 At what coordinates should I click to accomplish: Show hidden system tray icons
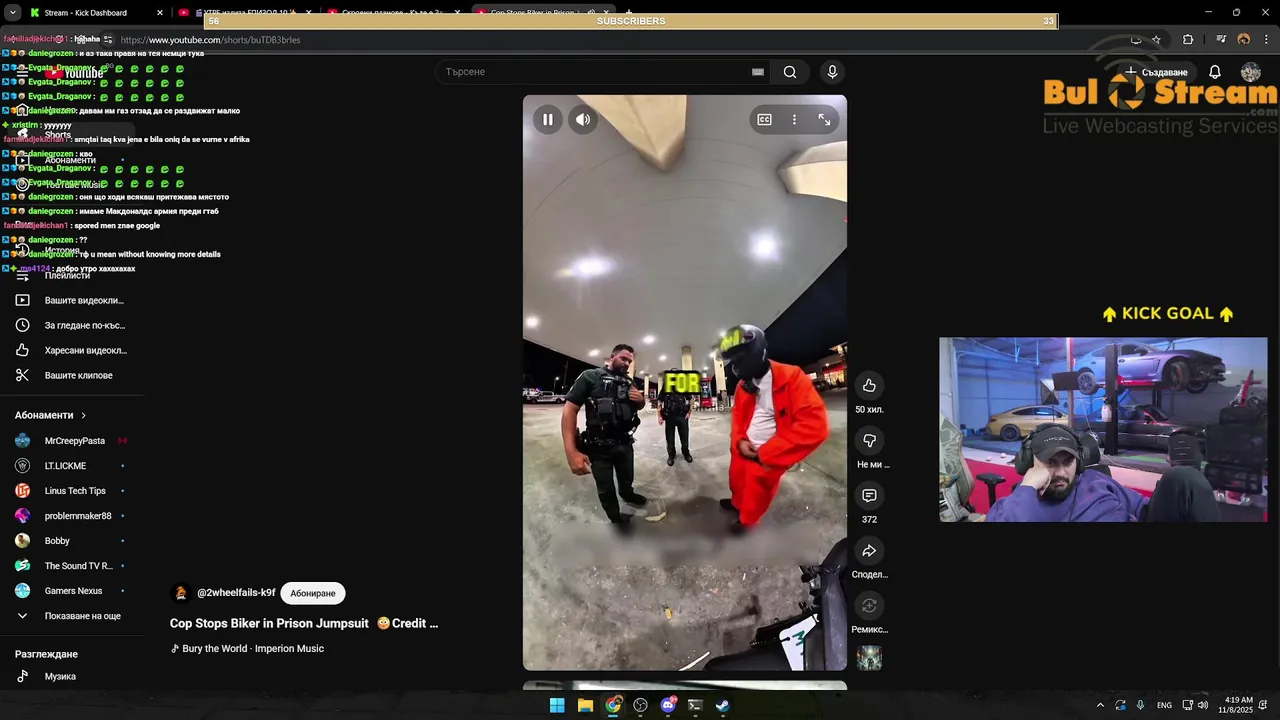click(1100, 705)
